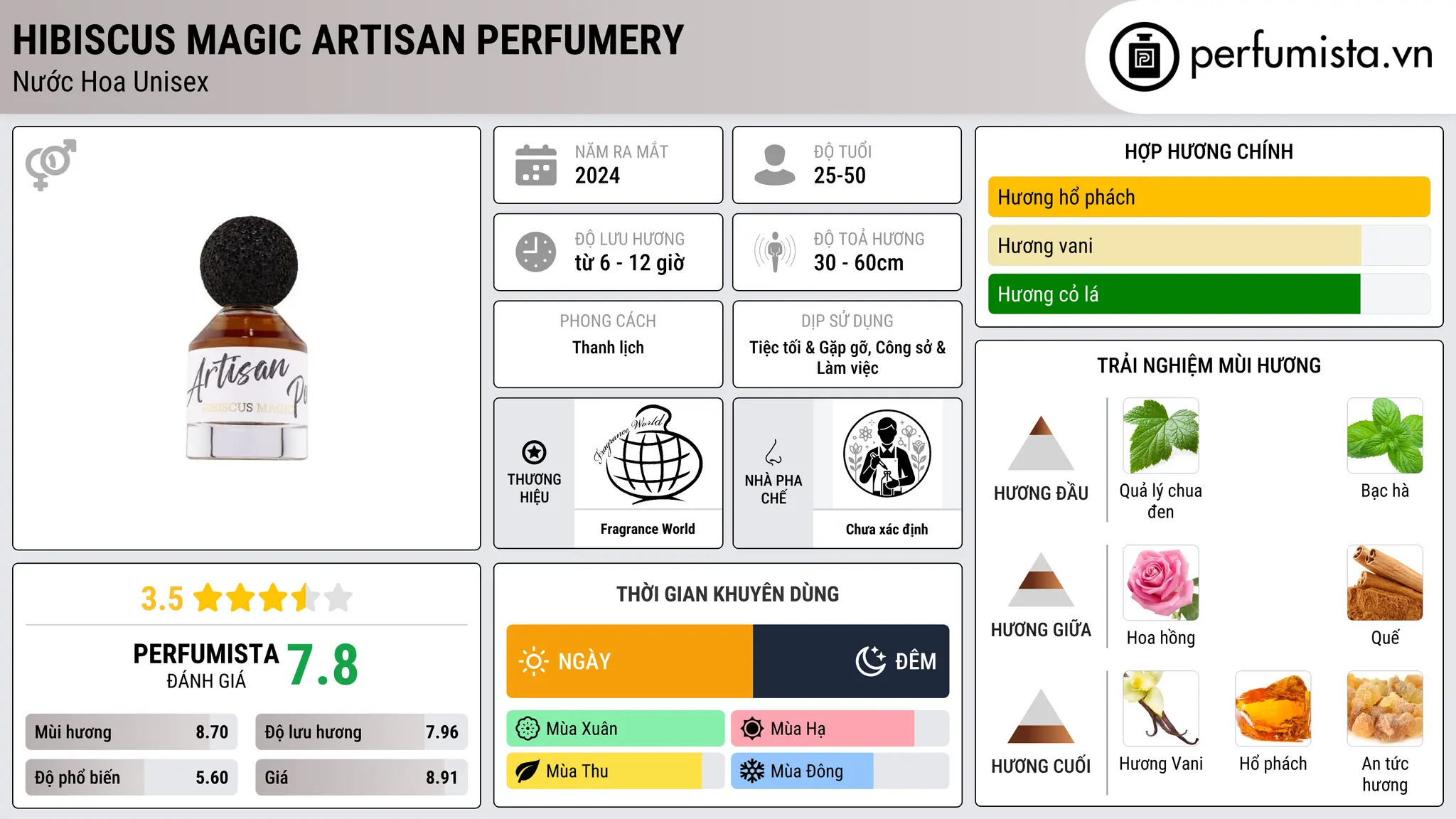Click the Mùa Xuân season bar
The image size is (1456, 819).
[616, 729]
